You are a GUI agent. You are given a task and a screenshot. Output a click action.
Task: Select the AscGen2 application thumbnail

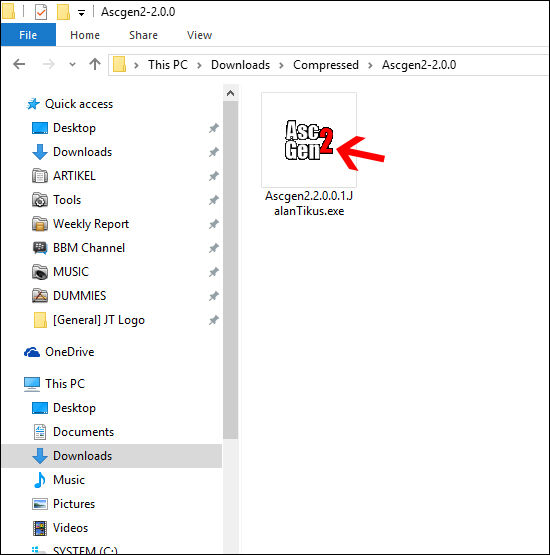(309, 140)
